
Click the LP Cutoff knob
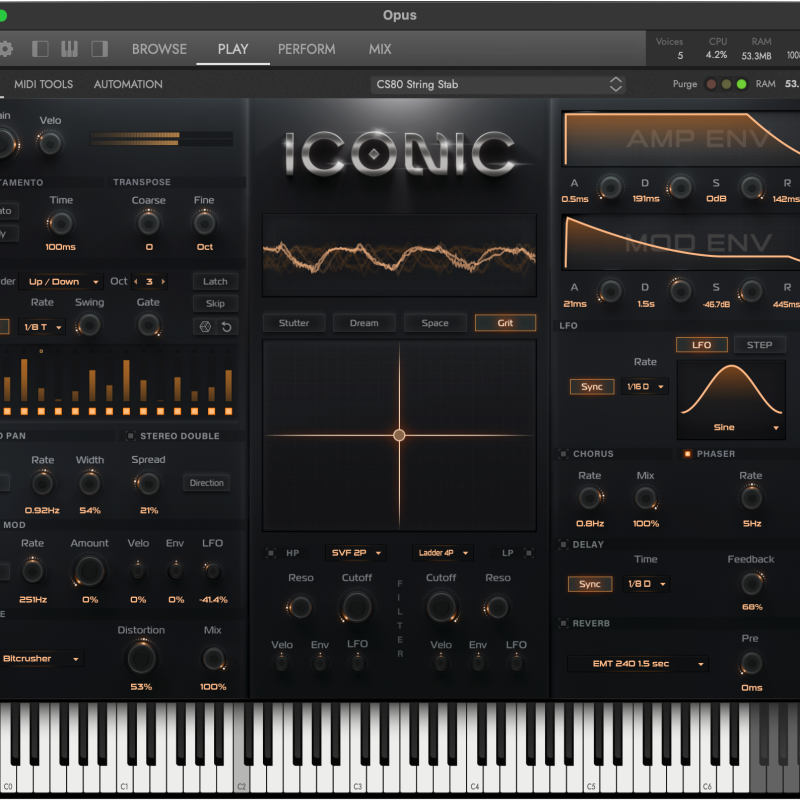441,607
